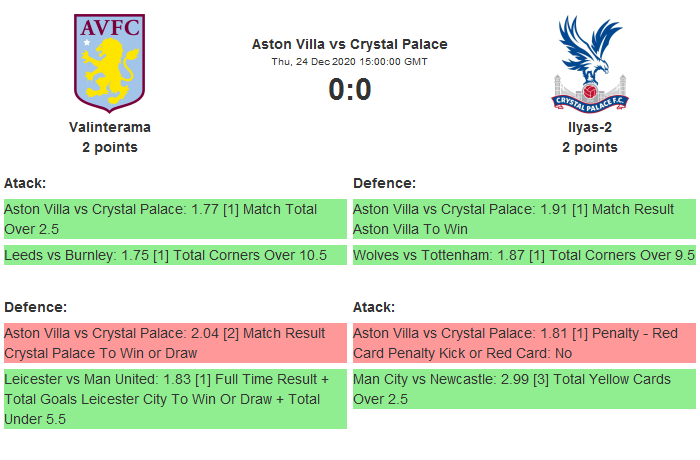Click the Aston Villa club crest
This screenshot has height=460, width=700.
(110, 62)
